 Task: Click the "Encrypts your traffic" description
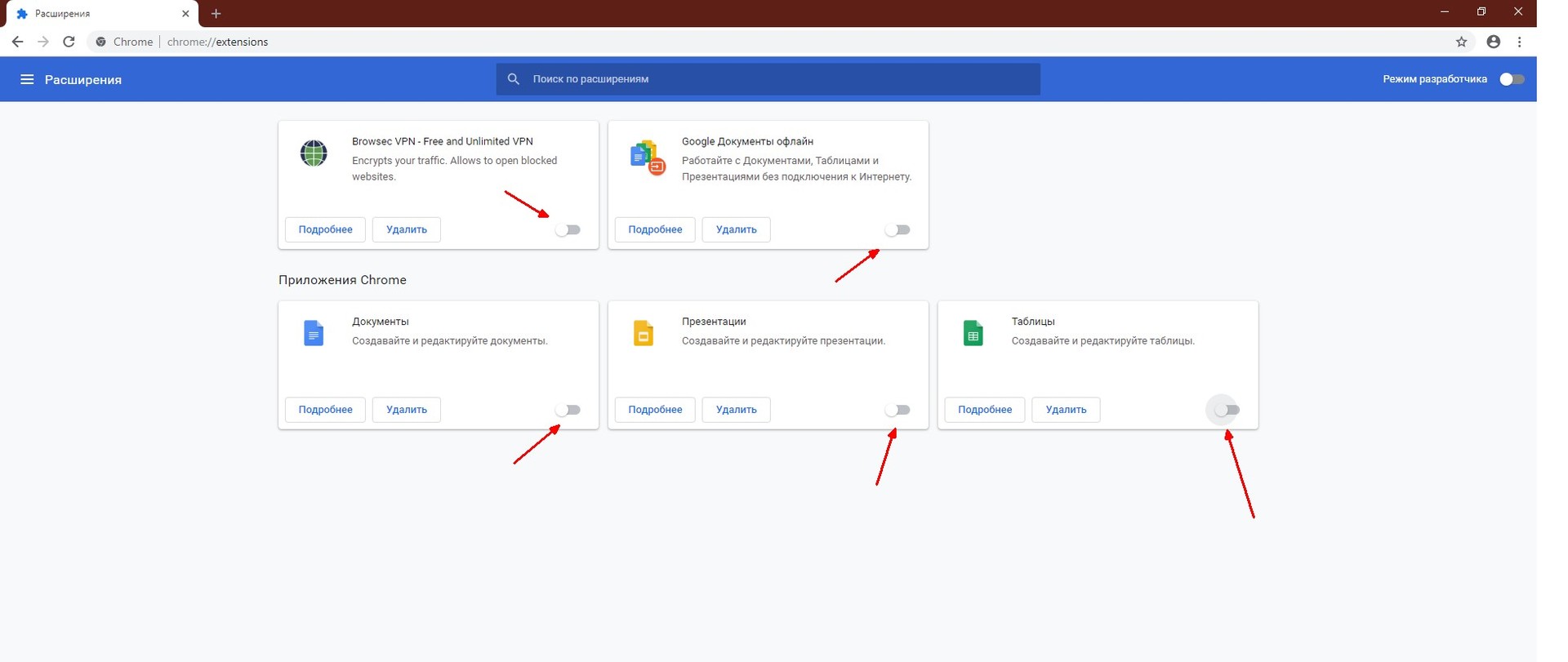pyautogui.click(x=455, y=169)
